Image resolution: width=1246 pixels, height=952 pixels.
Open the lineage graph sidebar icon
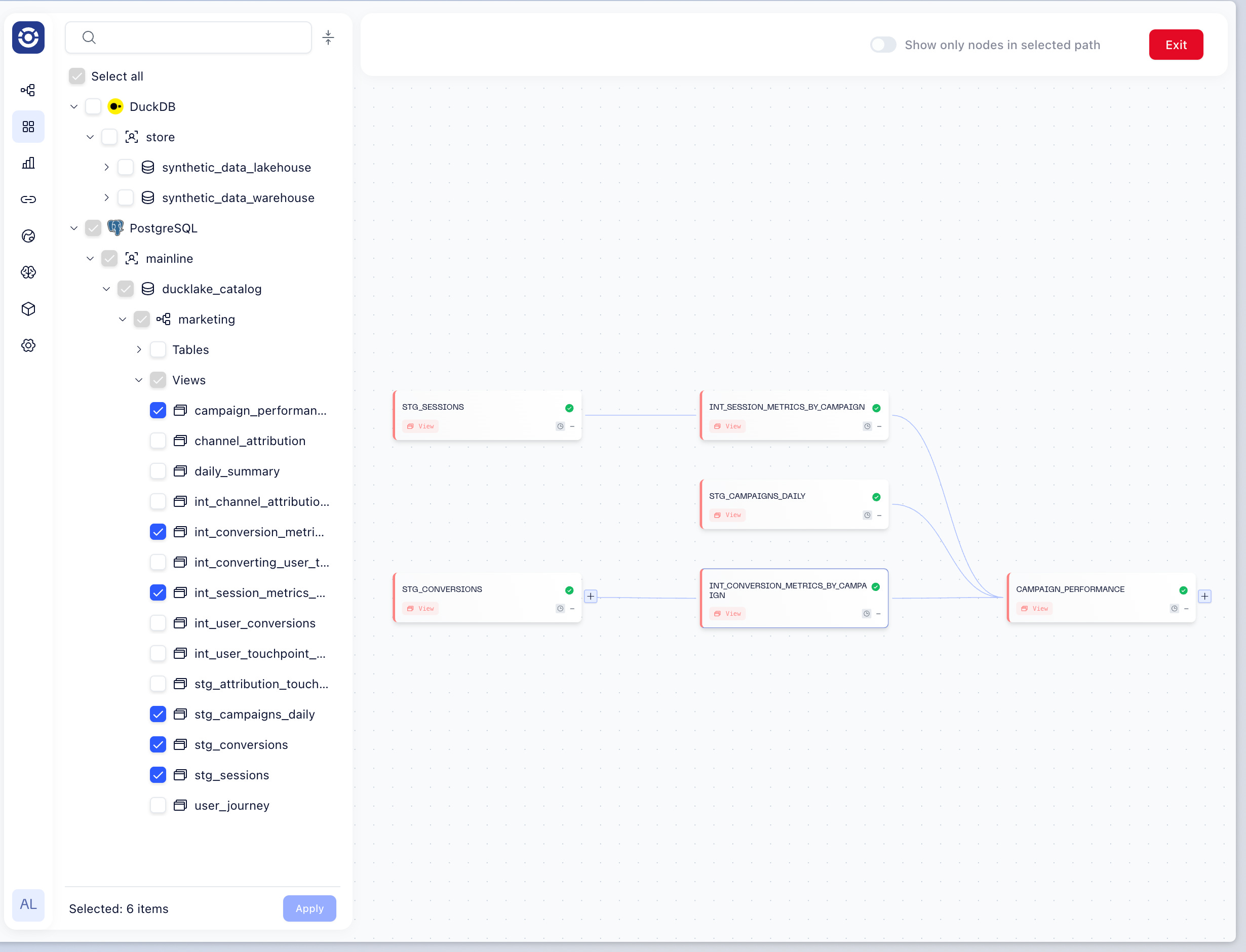tap(28, 90)
